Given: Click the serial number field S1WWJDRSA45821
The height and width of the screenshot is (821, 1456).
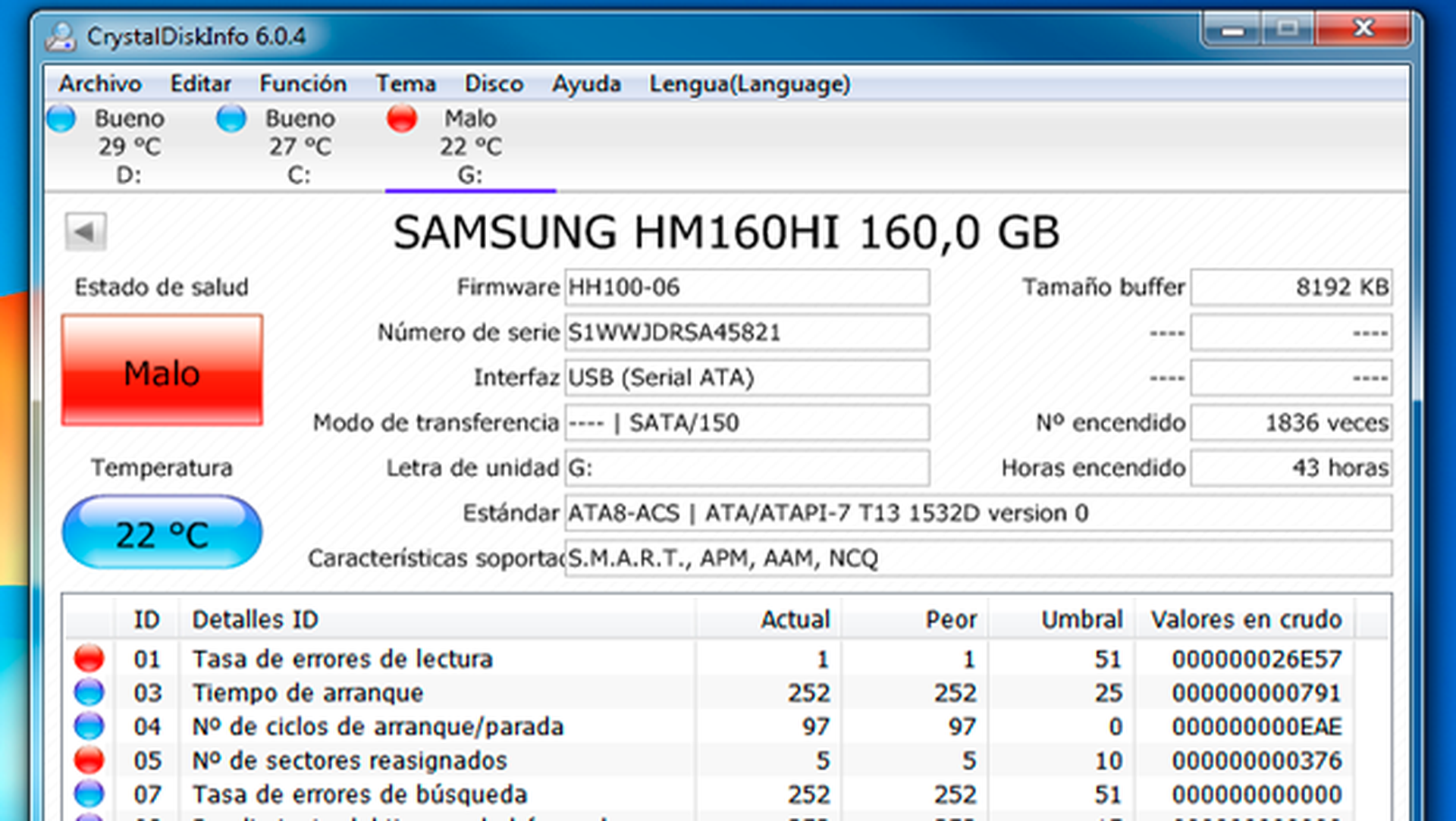Looking at the screenshot, I should (x=747, y=332).
